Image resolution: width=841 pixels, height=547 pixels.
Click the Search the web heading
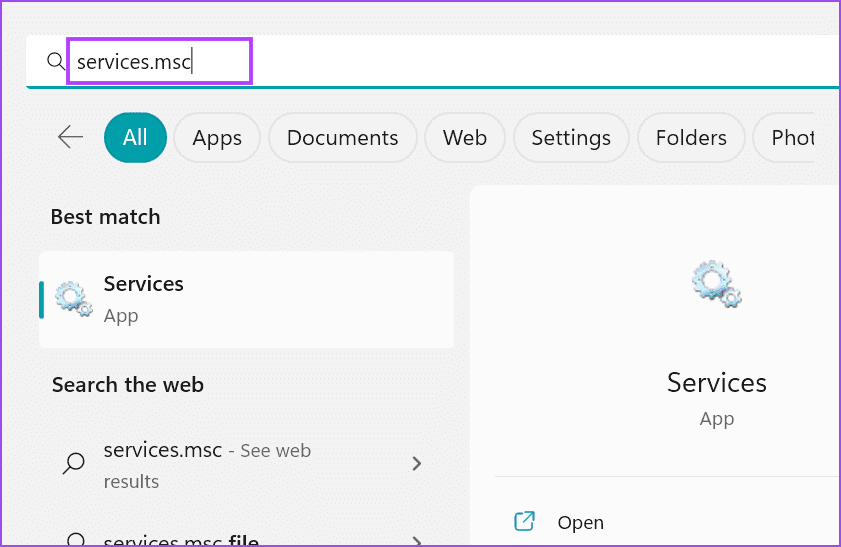128,385
